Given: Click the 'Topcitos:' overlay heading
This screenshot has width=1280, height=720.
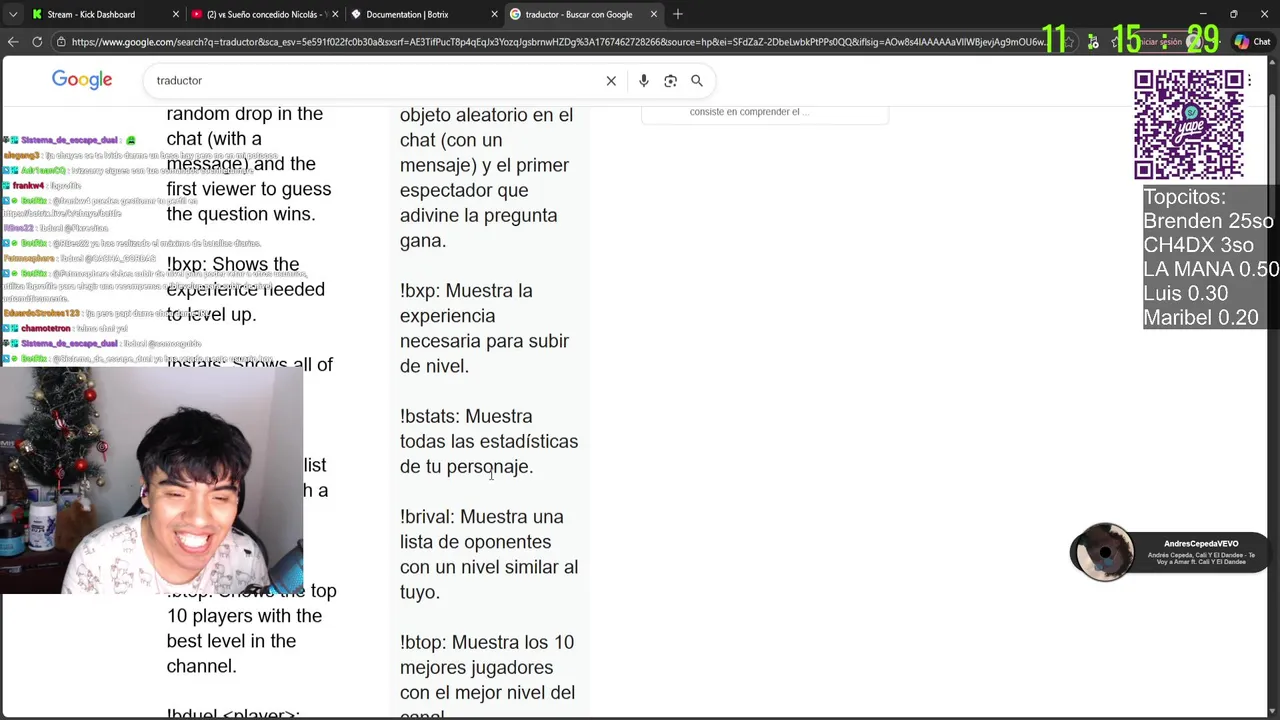Looking at the screenshot, I should pos(1184,197).
